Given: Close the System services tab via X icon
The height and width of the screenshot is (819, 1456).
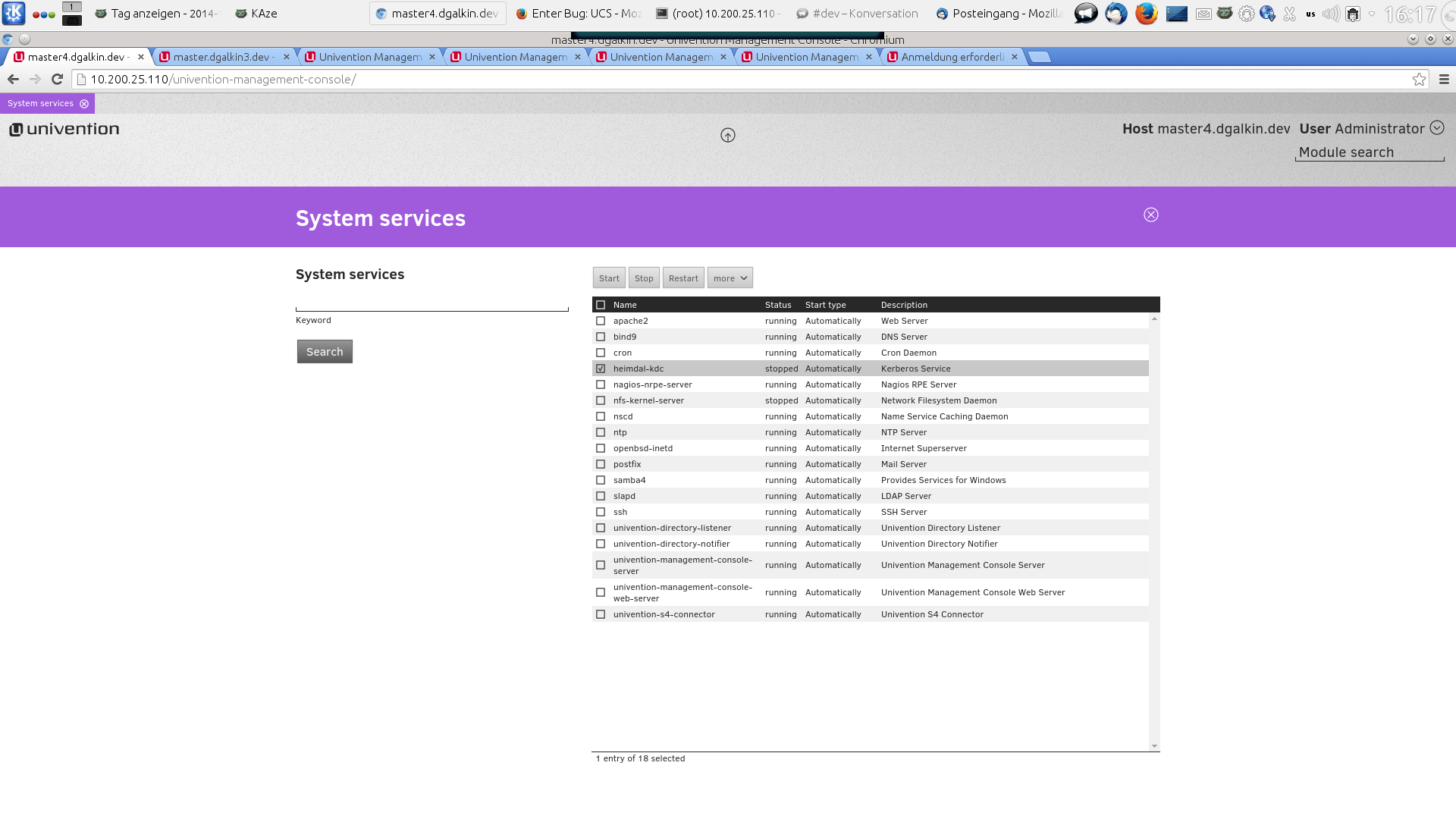Looking at the screenshot, I should (84, 104).
